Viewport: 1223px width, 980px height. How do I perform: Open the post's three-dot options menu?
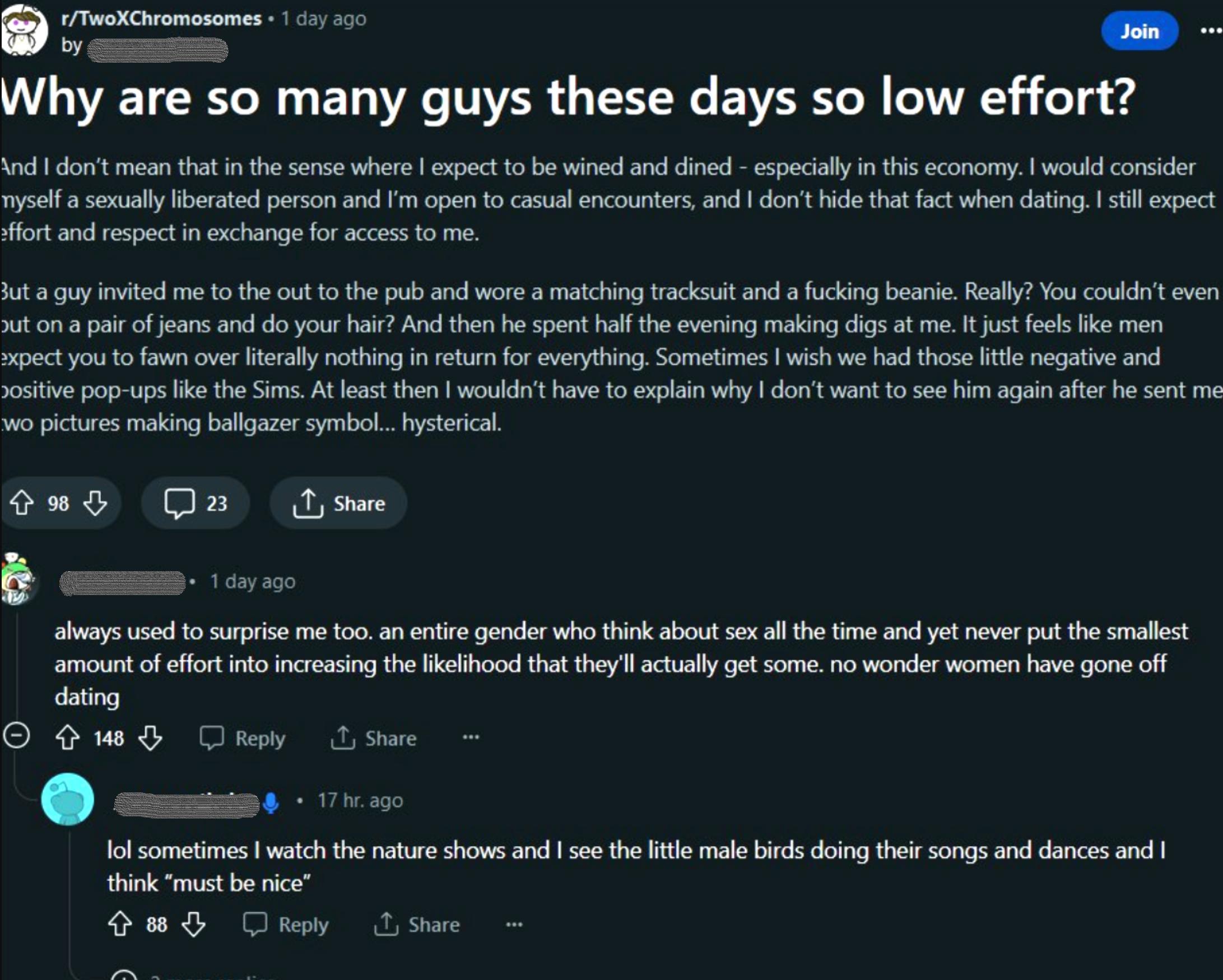(x=1210, y=31)
